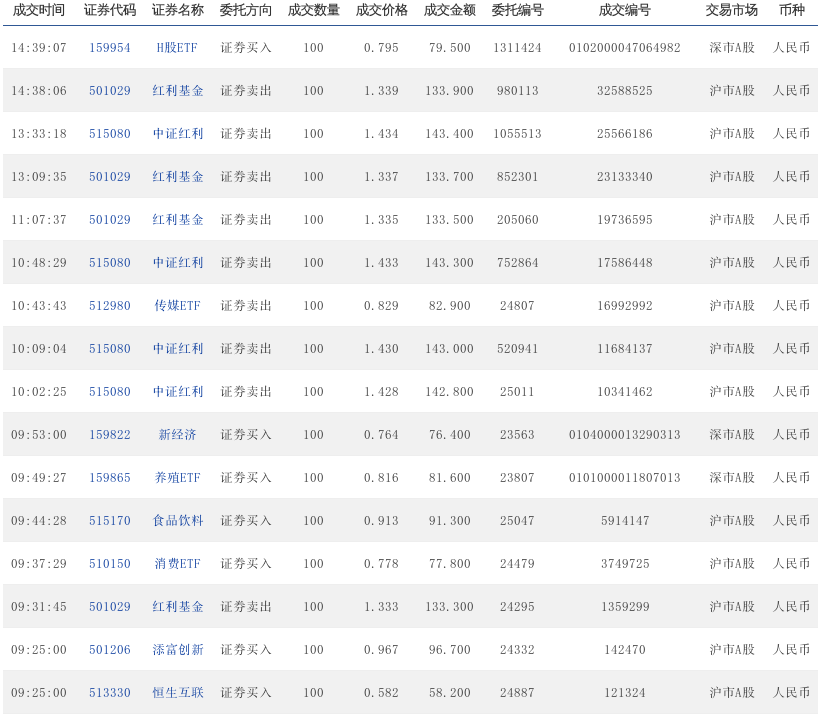Select trade number 0102000047064982 cell
The width and height of the screenshot is (829, 718).
pos(624,48)
